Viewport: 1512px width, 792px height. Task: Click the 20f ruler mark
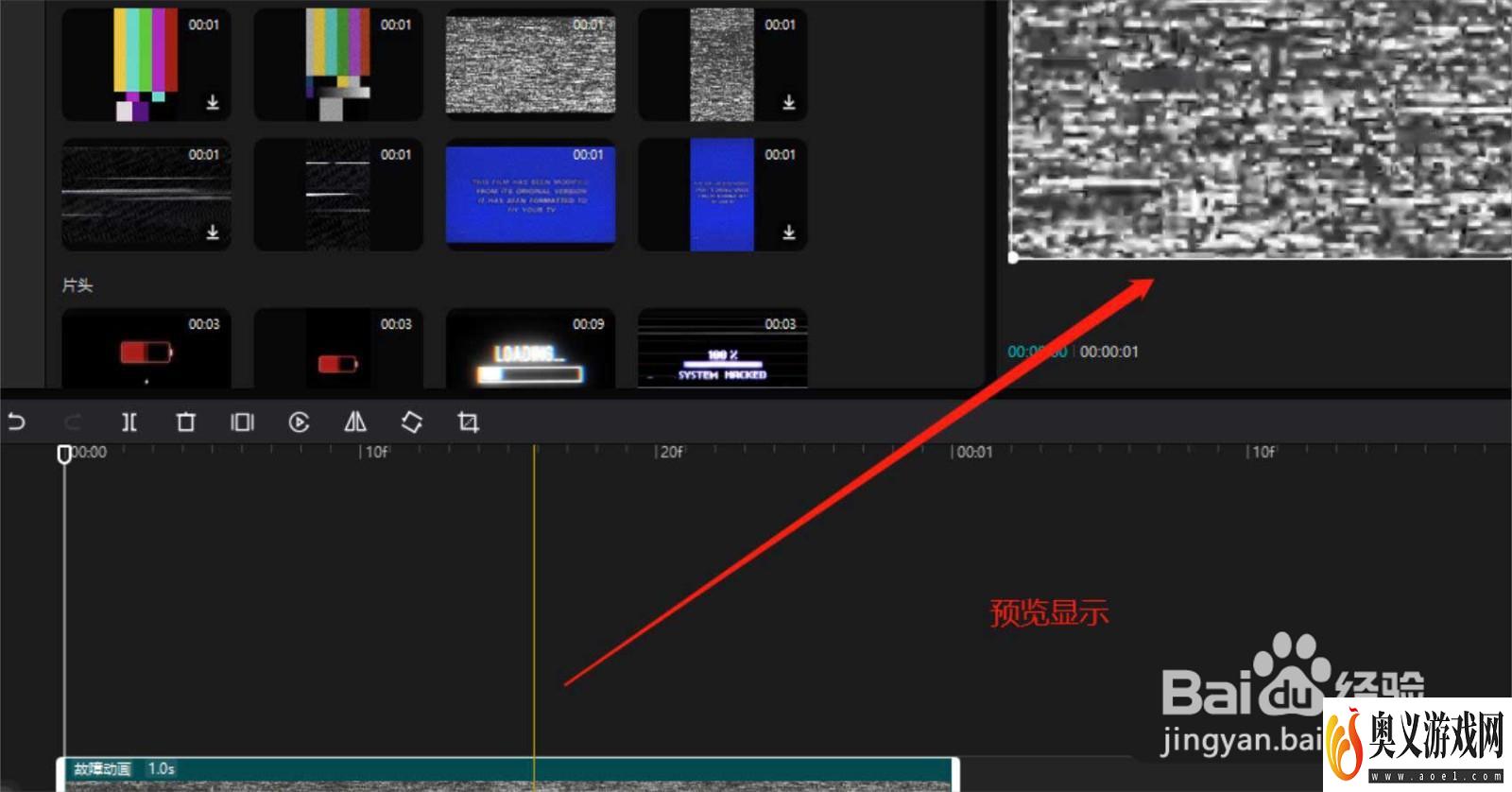point(671,452)
